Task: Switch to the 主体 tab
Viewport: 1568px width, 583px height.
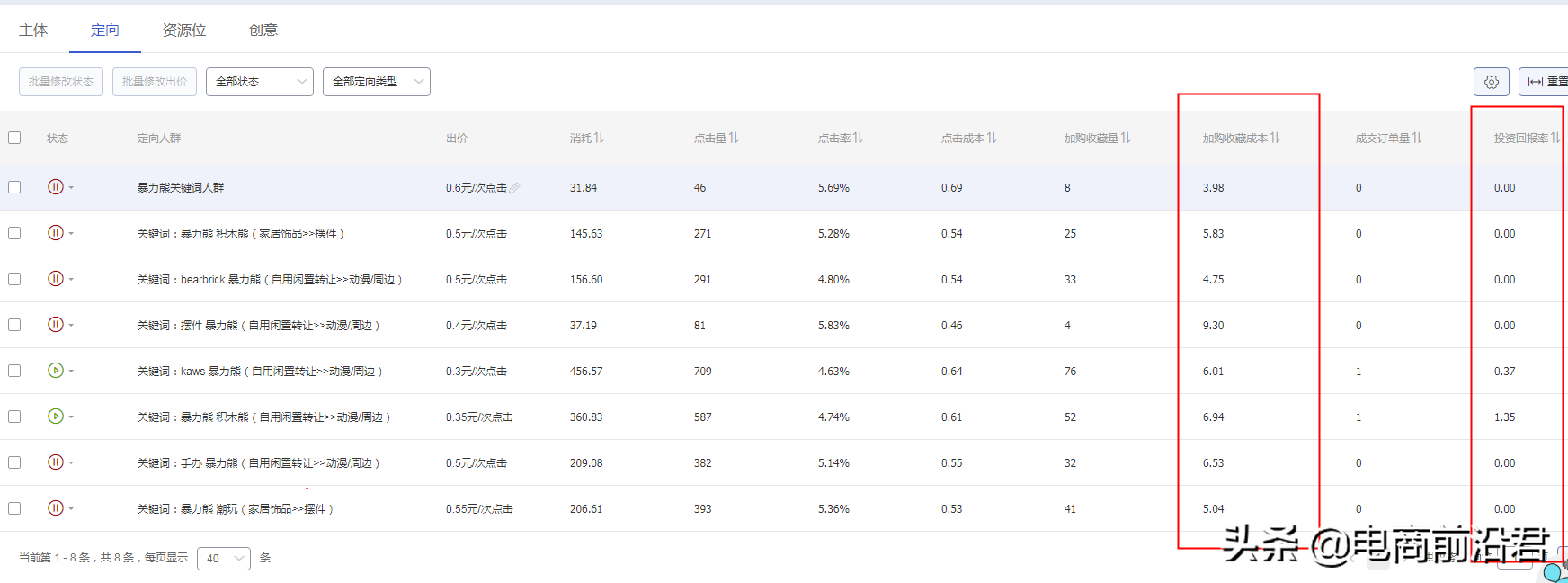Action: 33,31
